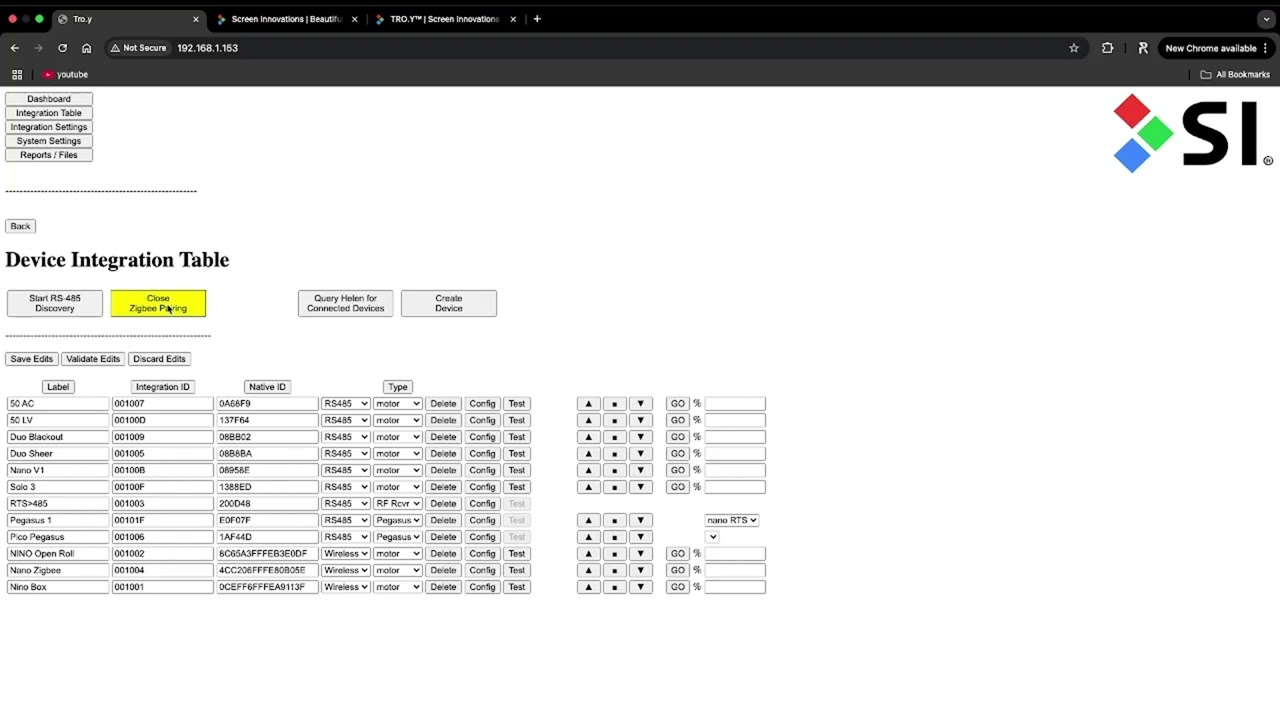Raise the 50 LV shade with up arrow

(x=589, y=420)
